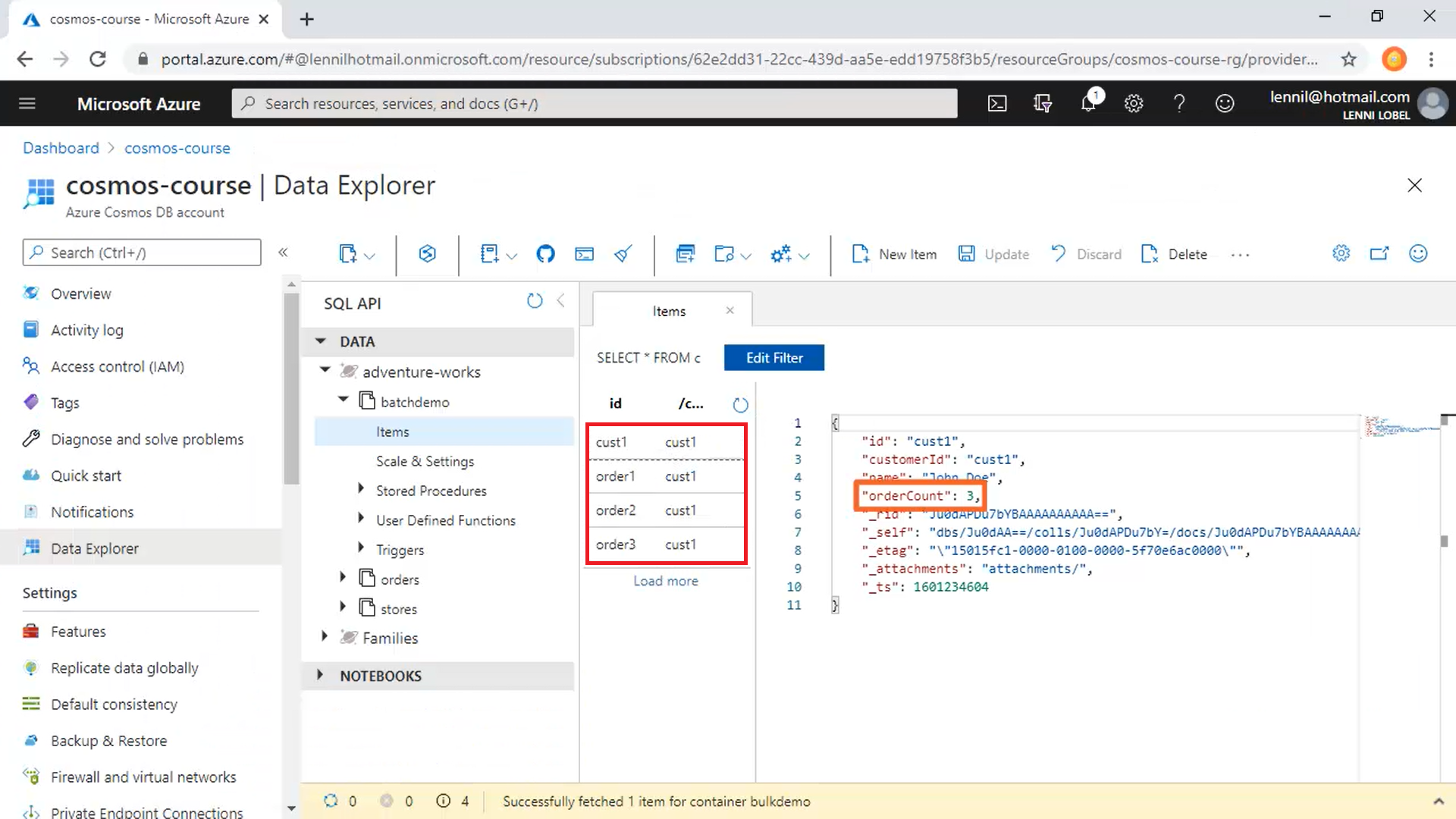
Task: Expand the NOTEBOOKS section
Action: tap(320, 675)
